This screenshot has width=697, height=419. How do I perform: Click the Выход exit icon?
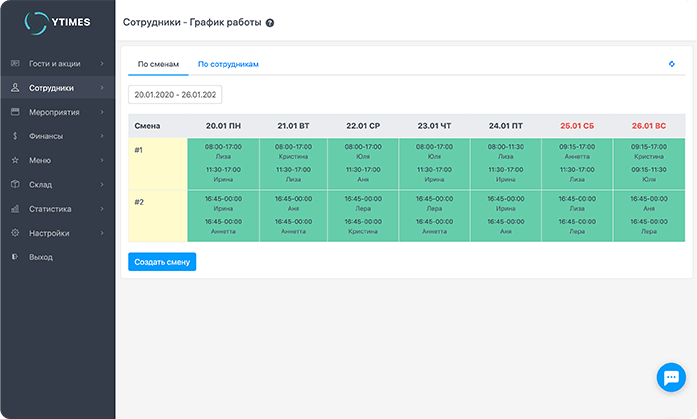point(15,257)
